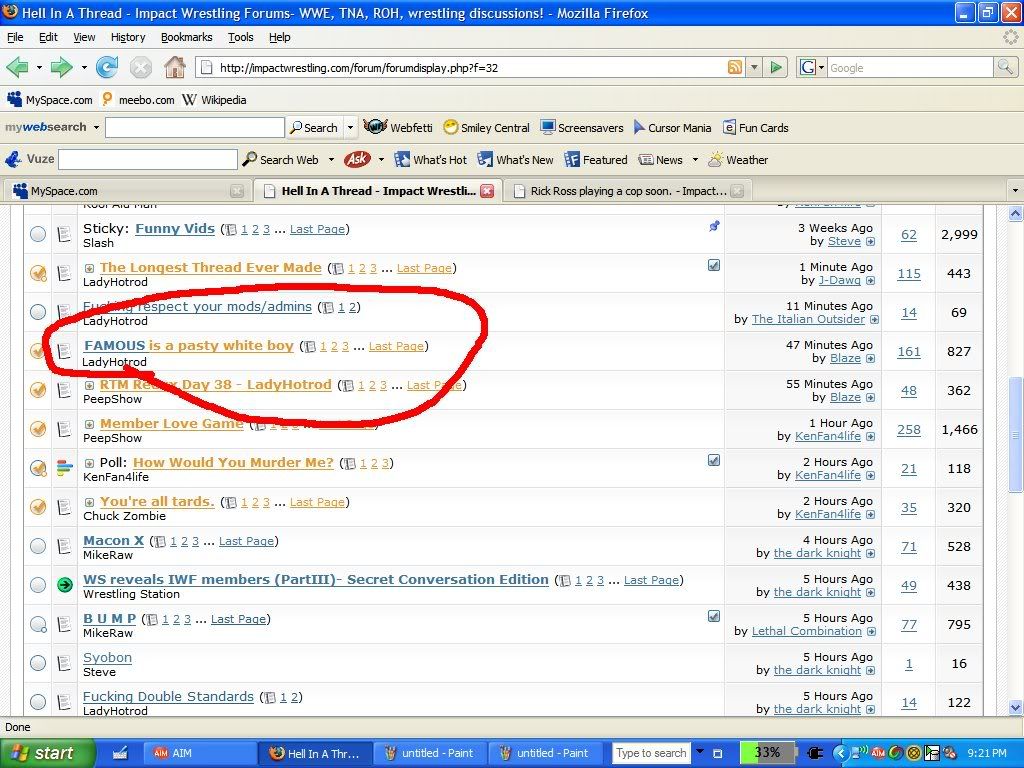Screen dimensions: 1024x768
Task: Open Featured on the Vuze toolbar
Action: coord(596,159)
